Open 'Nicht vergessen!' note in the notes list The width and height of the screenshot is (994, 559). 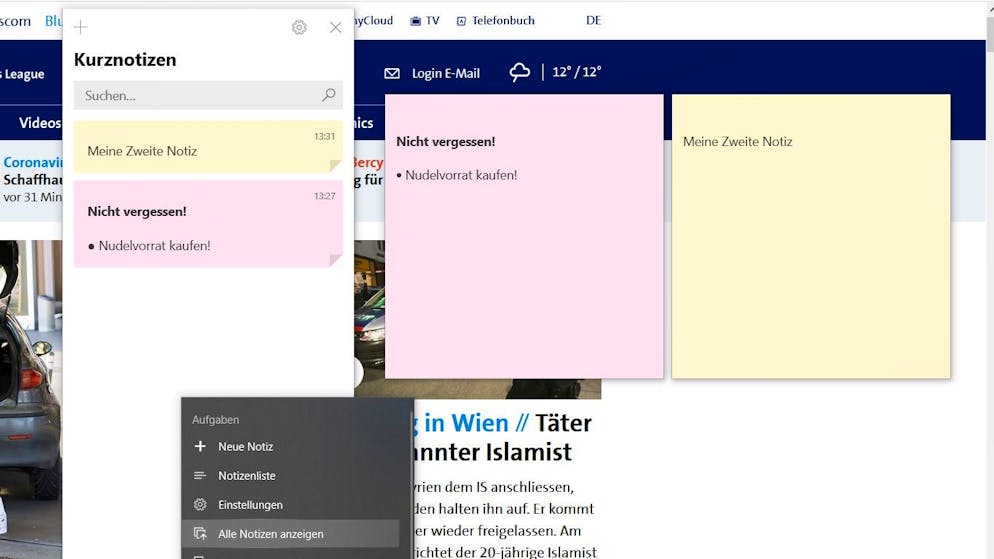(207, 225)
